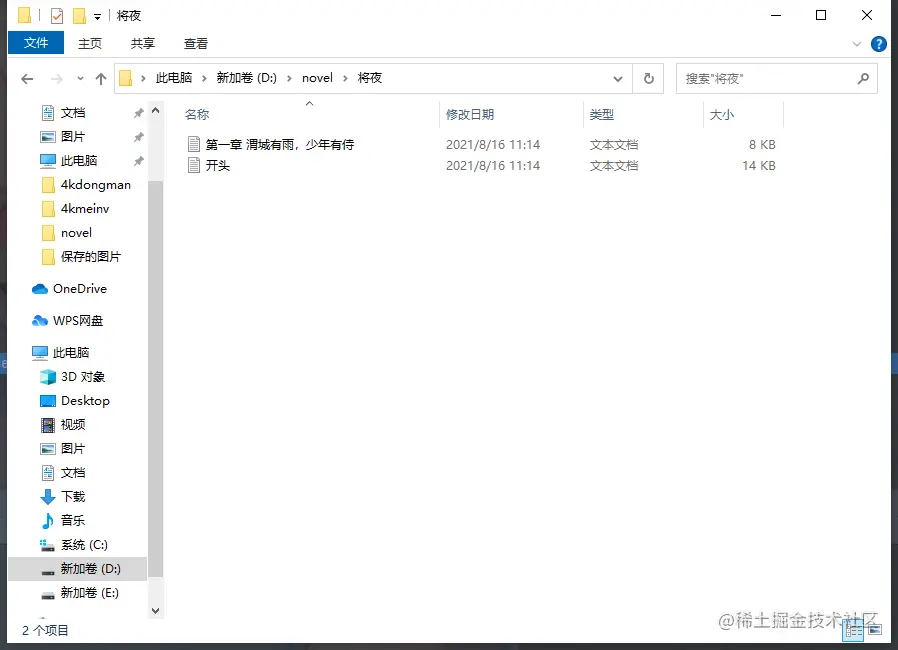The image size is (898, 650).
Task: Open pinned 图片 in quick access
Action: (73, 137)
